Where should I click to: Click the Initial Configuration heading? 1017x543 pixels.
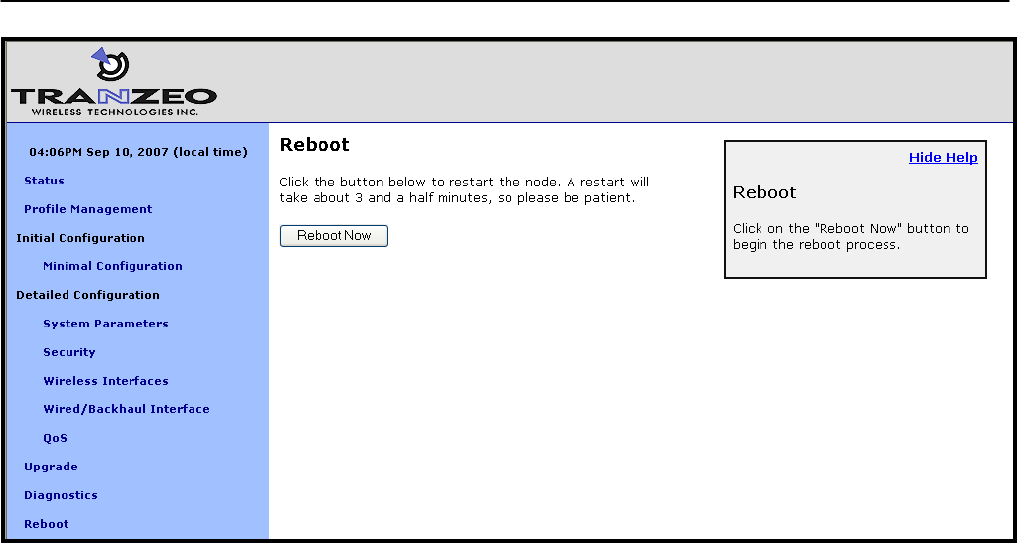[80, 237]
